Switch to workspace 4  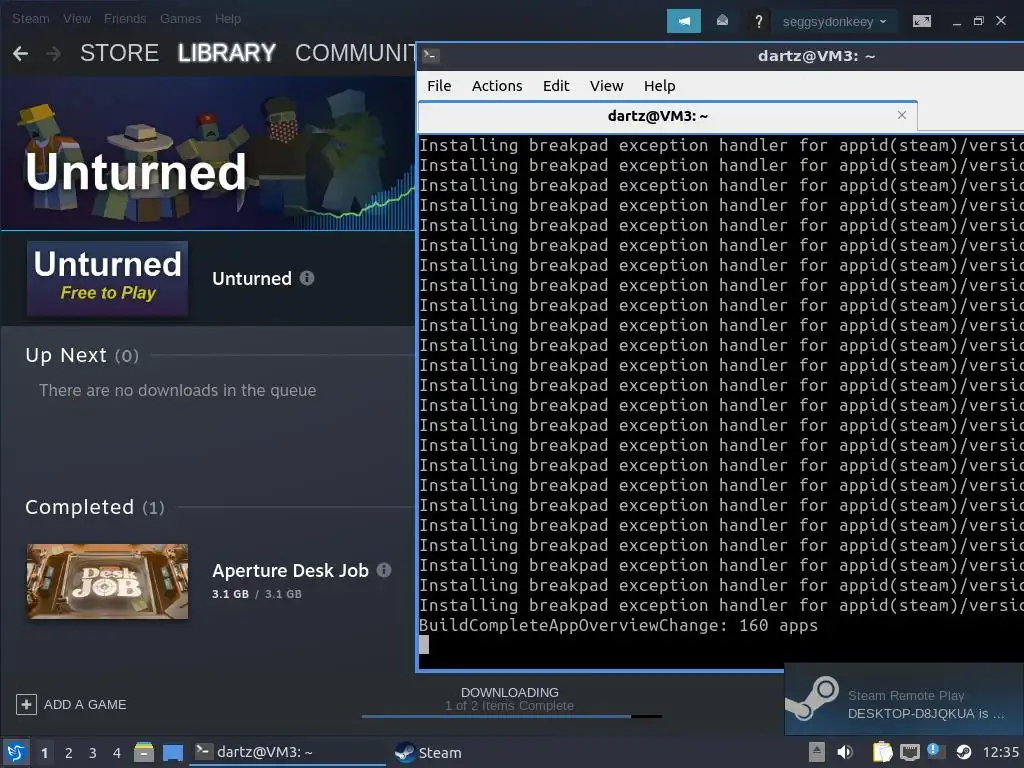pyautogui.click(x=117, y=753)
